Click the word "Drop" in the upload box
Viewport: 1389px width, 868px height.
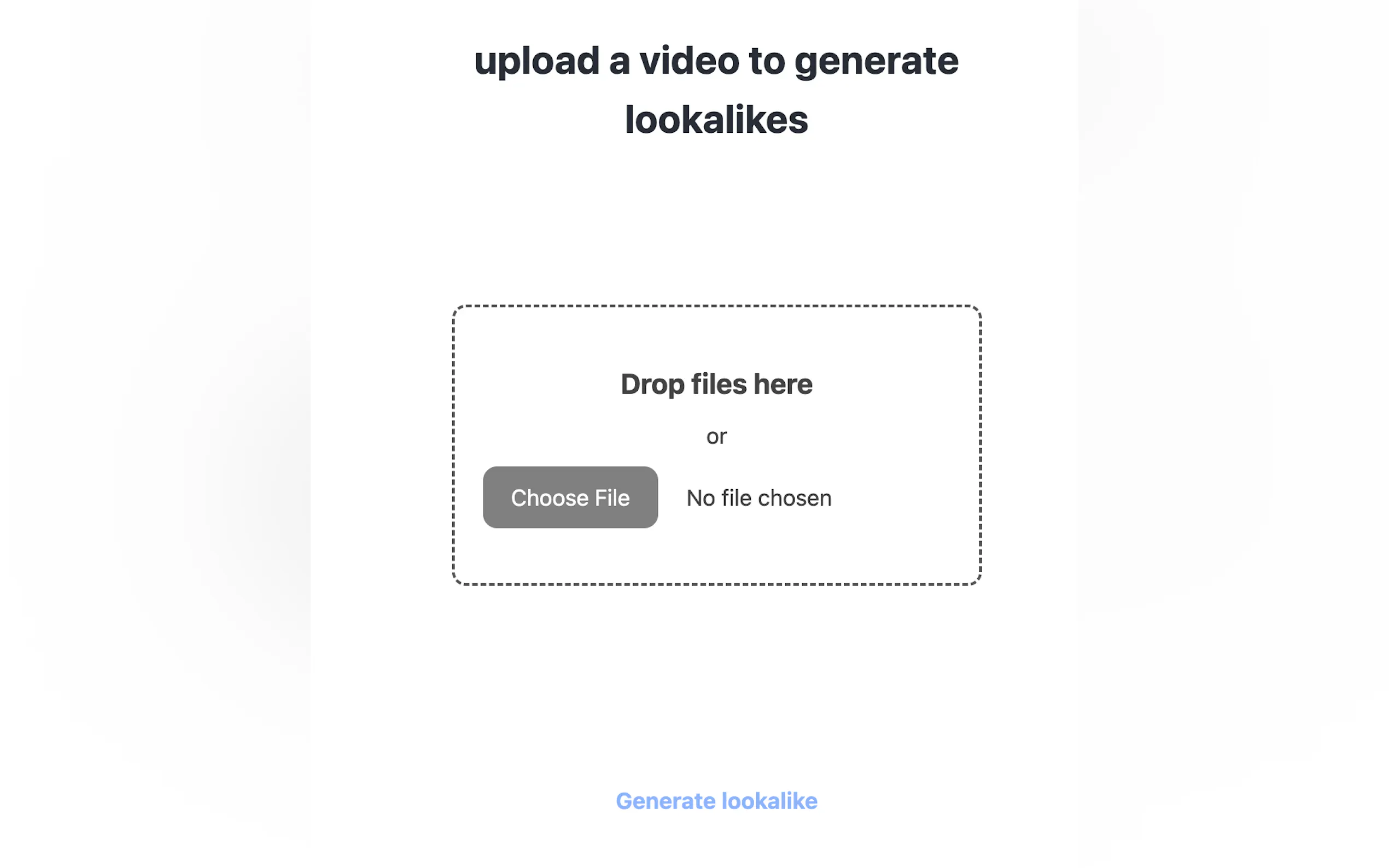652,384
